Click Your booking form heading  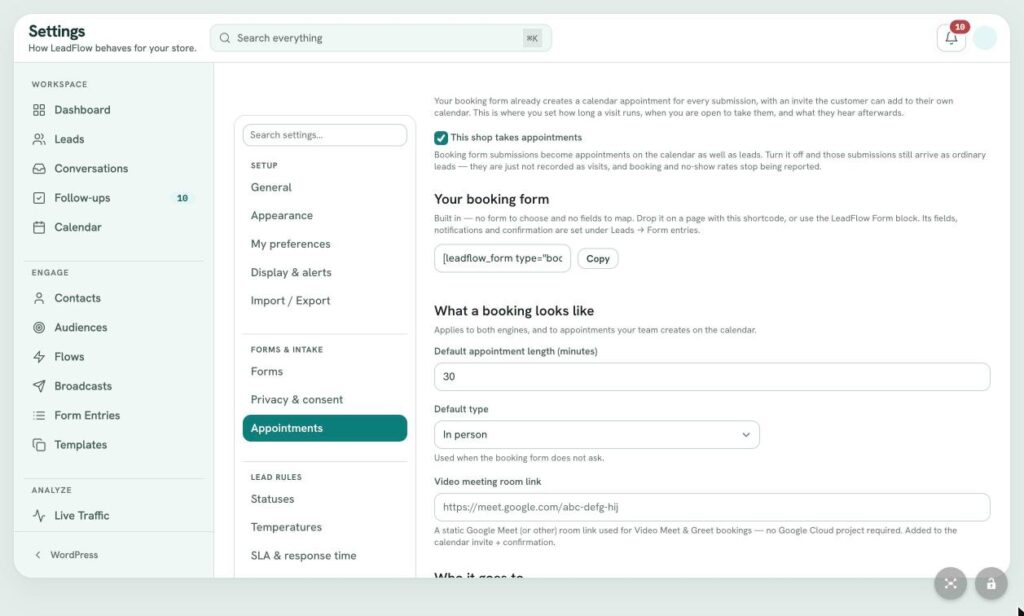click(x=491, y=199)
